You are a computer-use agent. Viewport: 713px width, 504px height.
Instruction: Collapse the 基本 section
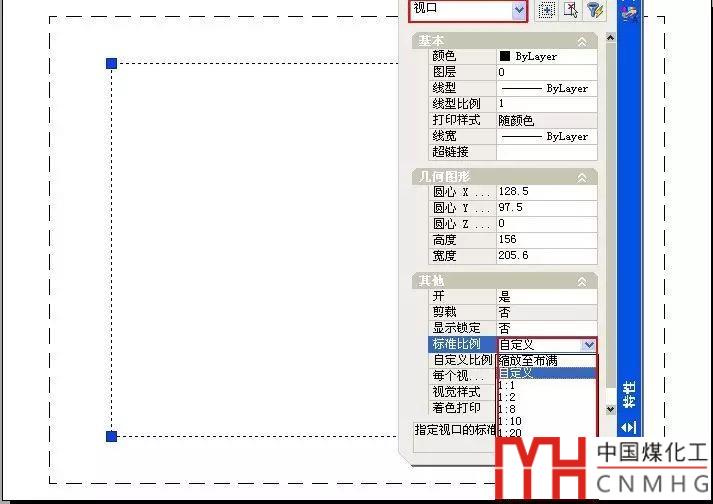582,42
